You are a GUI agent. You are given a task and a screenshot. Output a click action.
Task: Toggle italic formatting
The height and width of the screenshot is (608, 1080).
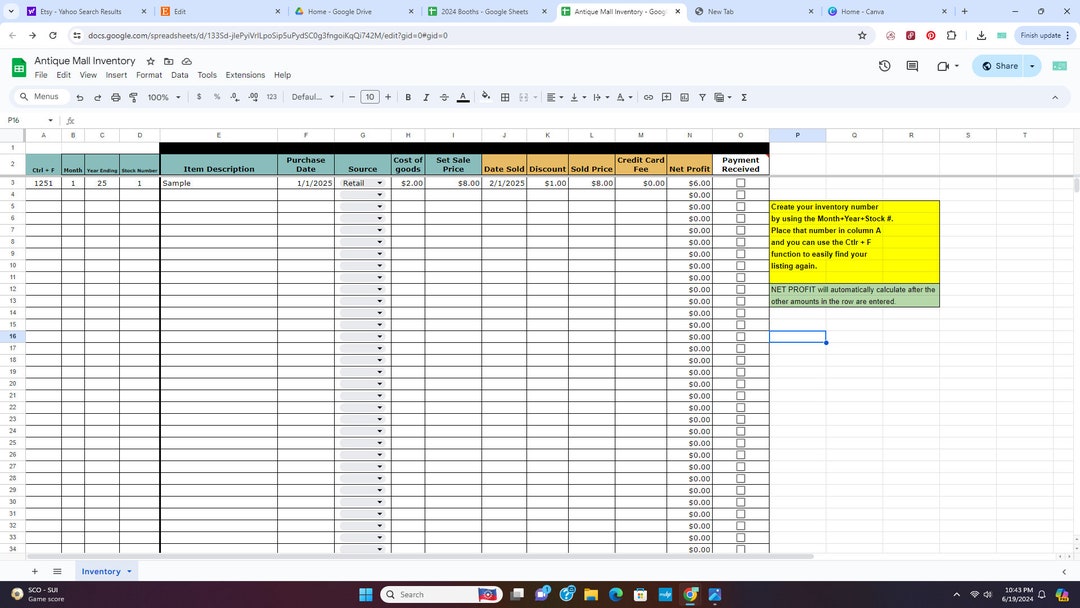tap(426, 97)
